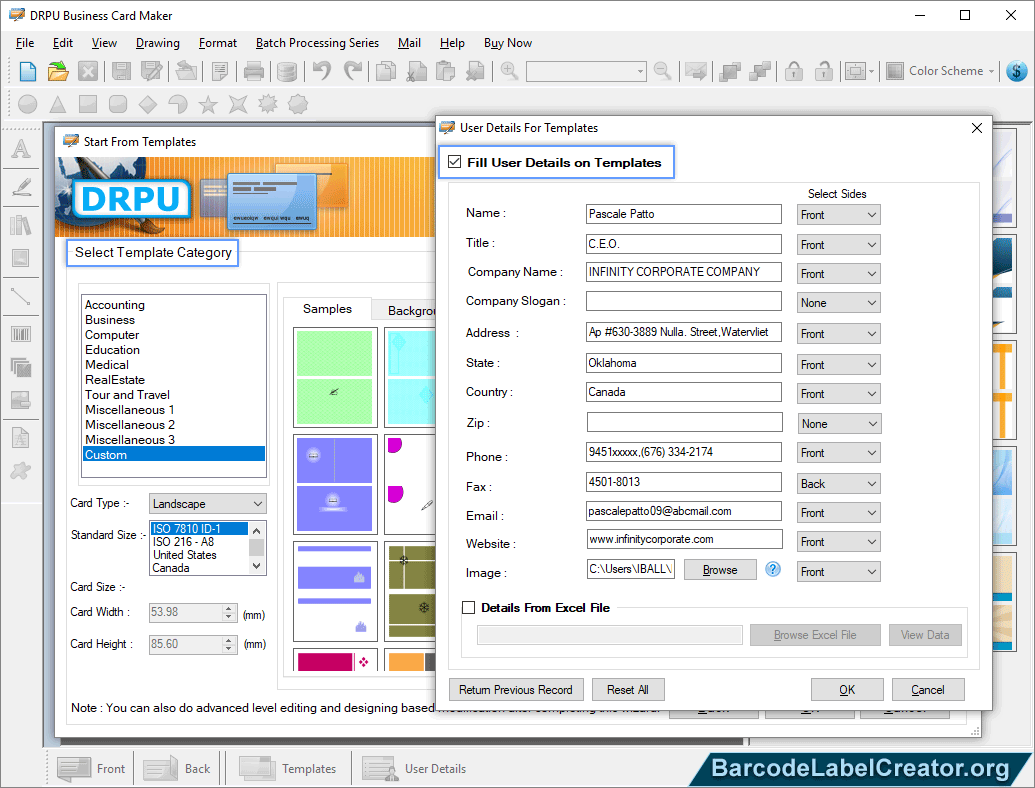Image resolution: width=1035 pixels, height=788 pixels.
Task: Select ISO 216 - A8 standard size
Action: click(184, 542)
